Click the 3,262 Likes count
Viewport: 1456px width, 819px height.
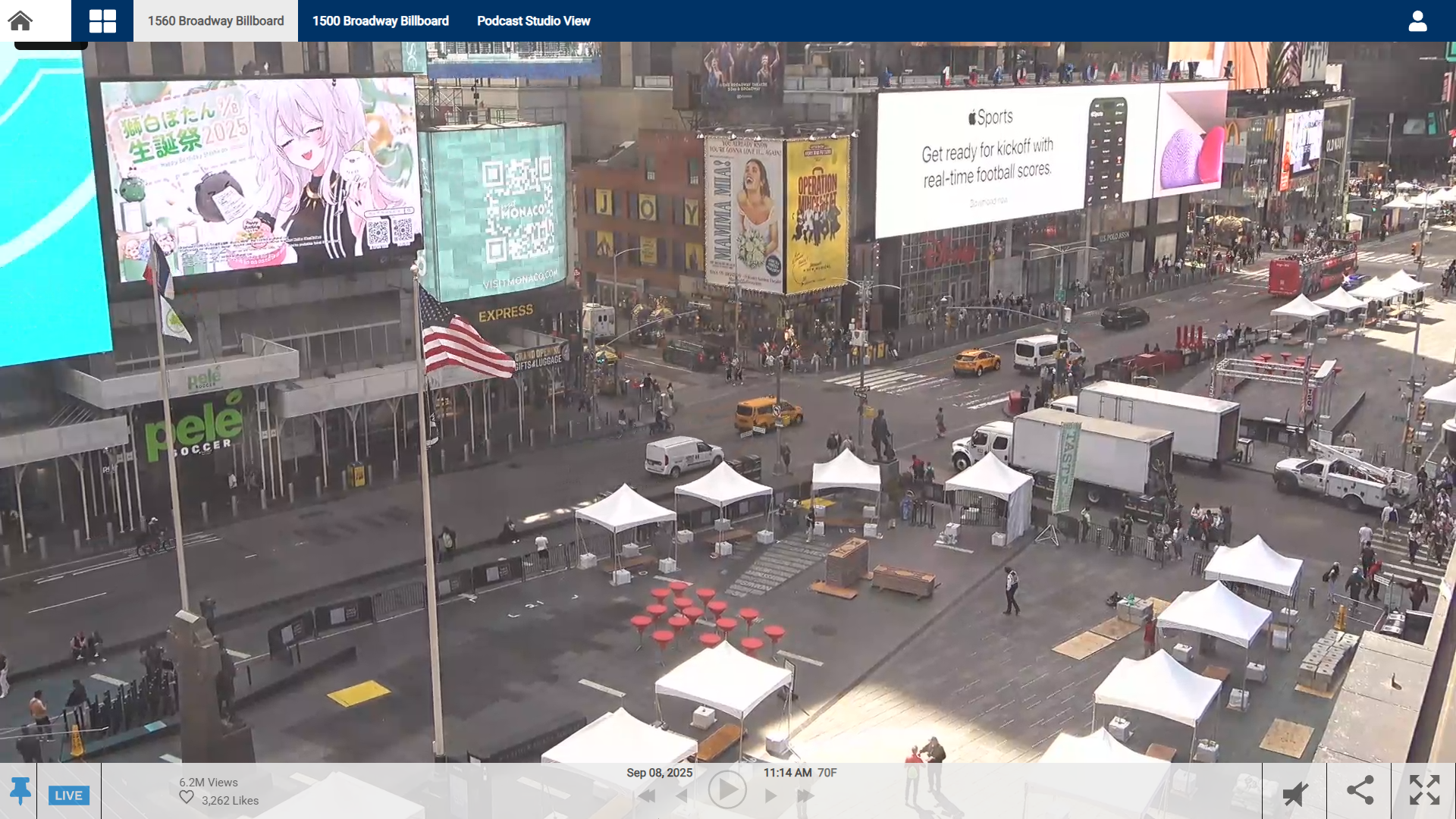point(230,801)
